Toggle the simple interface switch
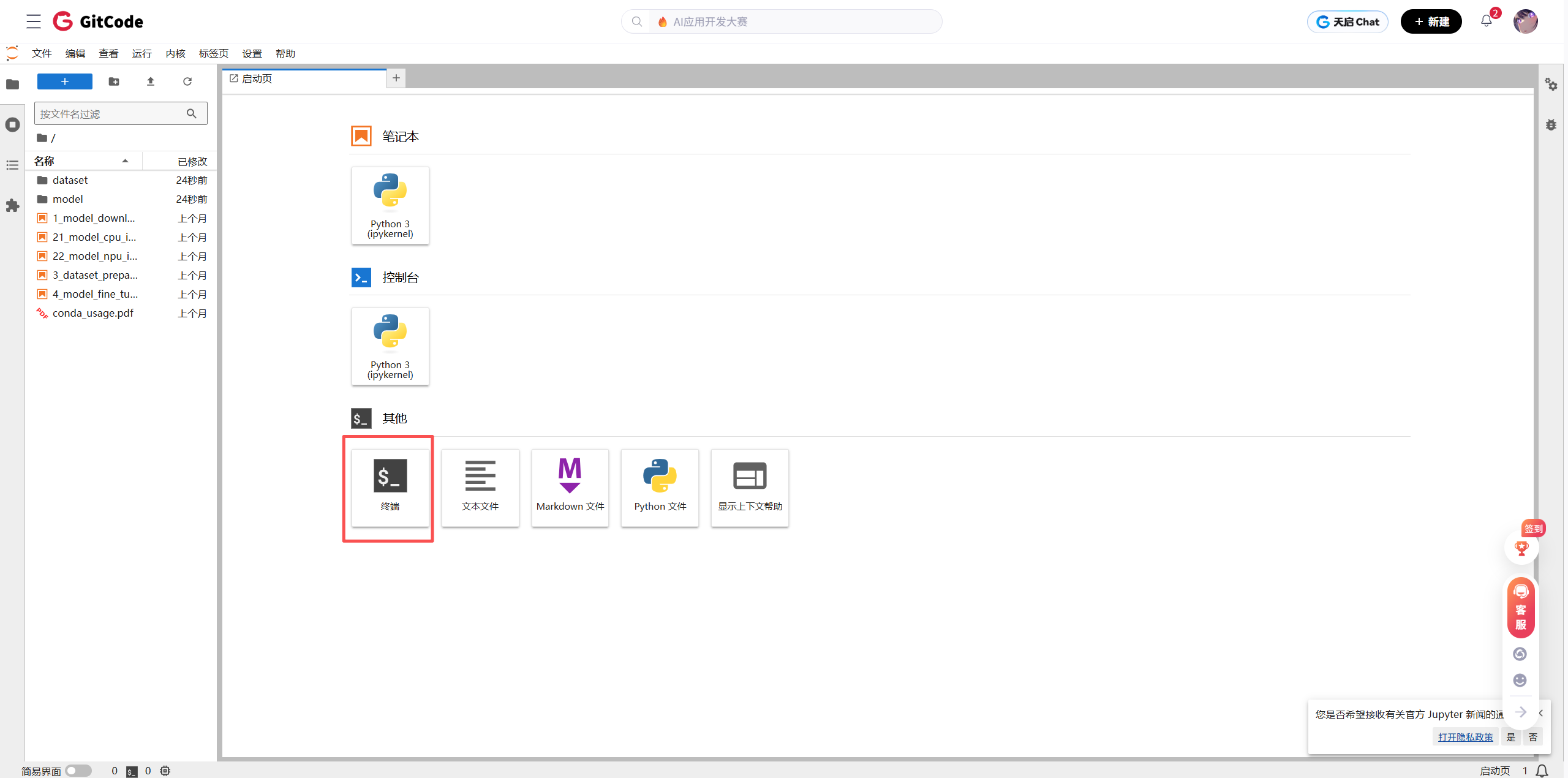1568x778 pixels. point(78,771)
